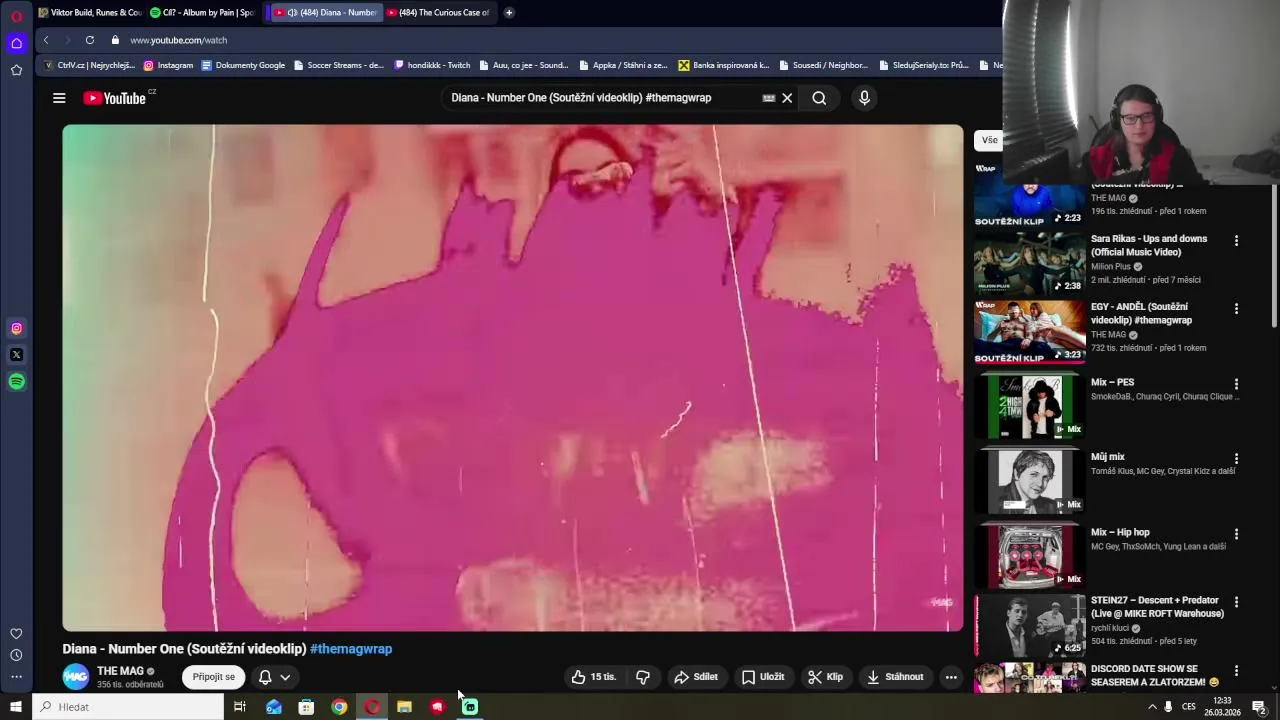Save the video with Uložit button
1280x720 pixels.
[x=762, y=677]
